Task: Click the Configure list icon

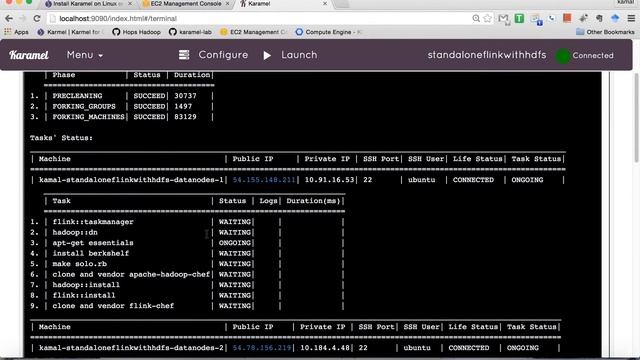Action: pyautogui.click(x=184, y=55)
